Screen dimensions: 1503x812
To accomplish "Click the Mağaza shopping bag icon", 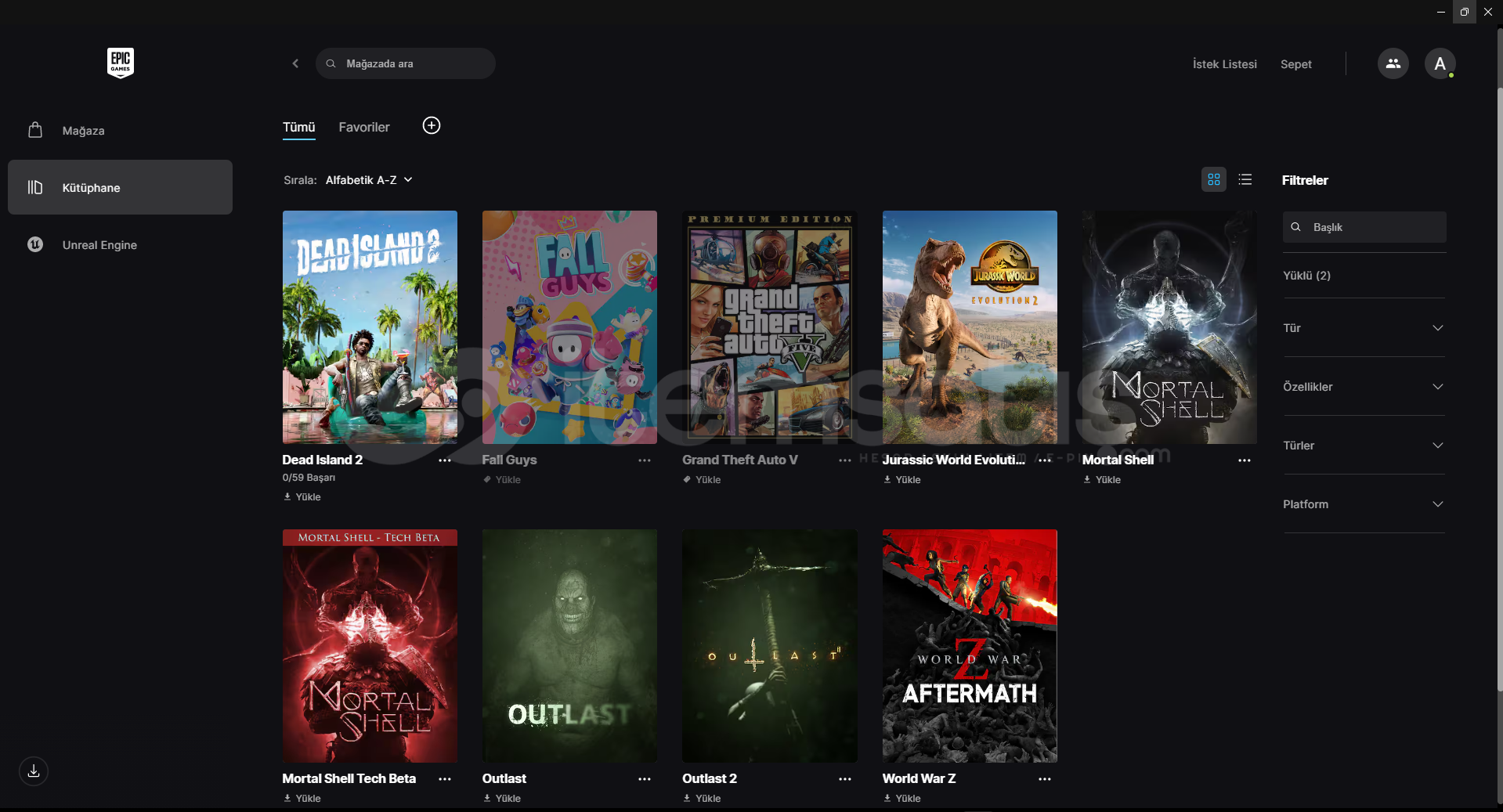I will click(x=35, y=130).
